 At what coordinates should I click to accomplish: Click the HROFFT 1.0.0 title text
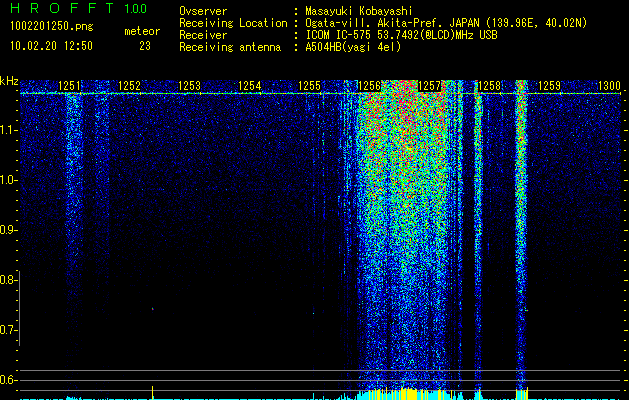pos(78,8)
